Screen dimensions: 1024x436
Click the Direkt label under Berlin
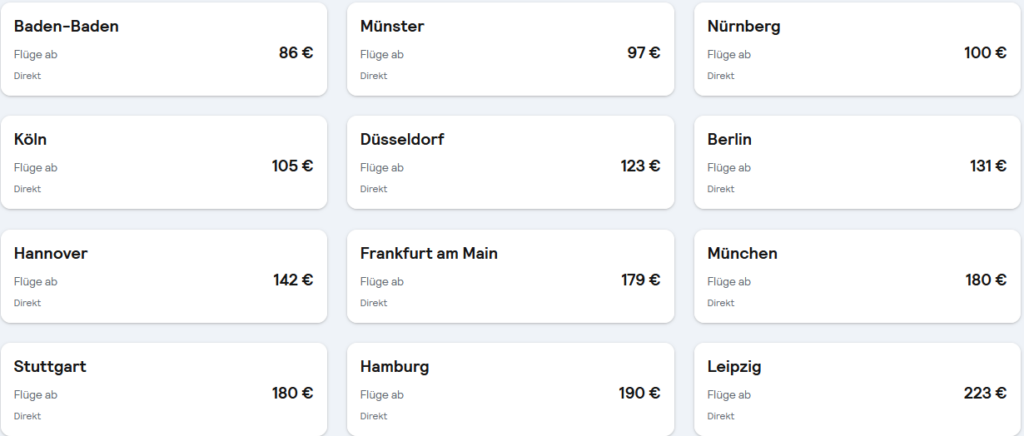pyautogui.click(x=720, y=189)
